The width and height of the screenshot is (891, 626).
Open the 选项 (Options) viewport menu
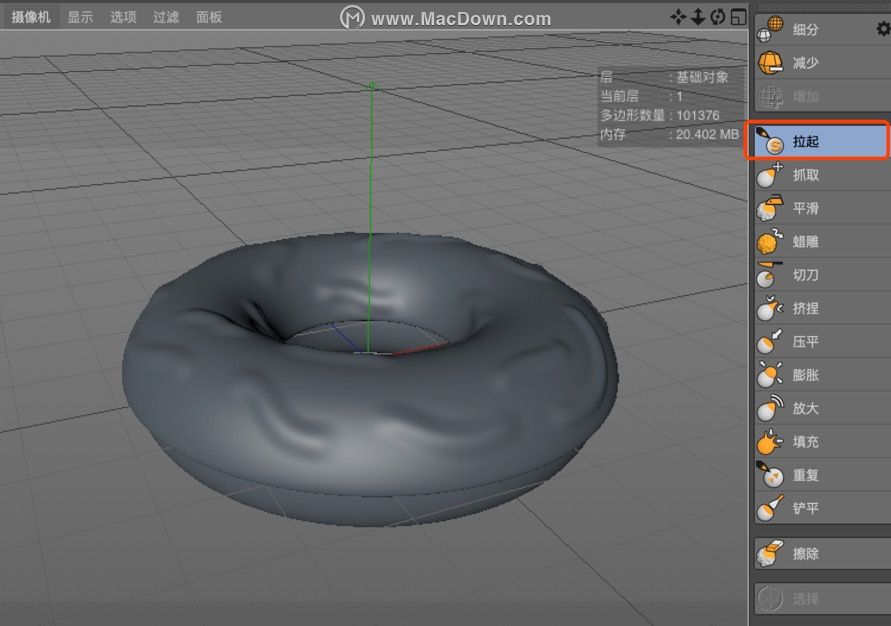coord(123,17)
